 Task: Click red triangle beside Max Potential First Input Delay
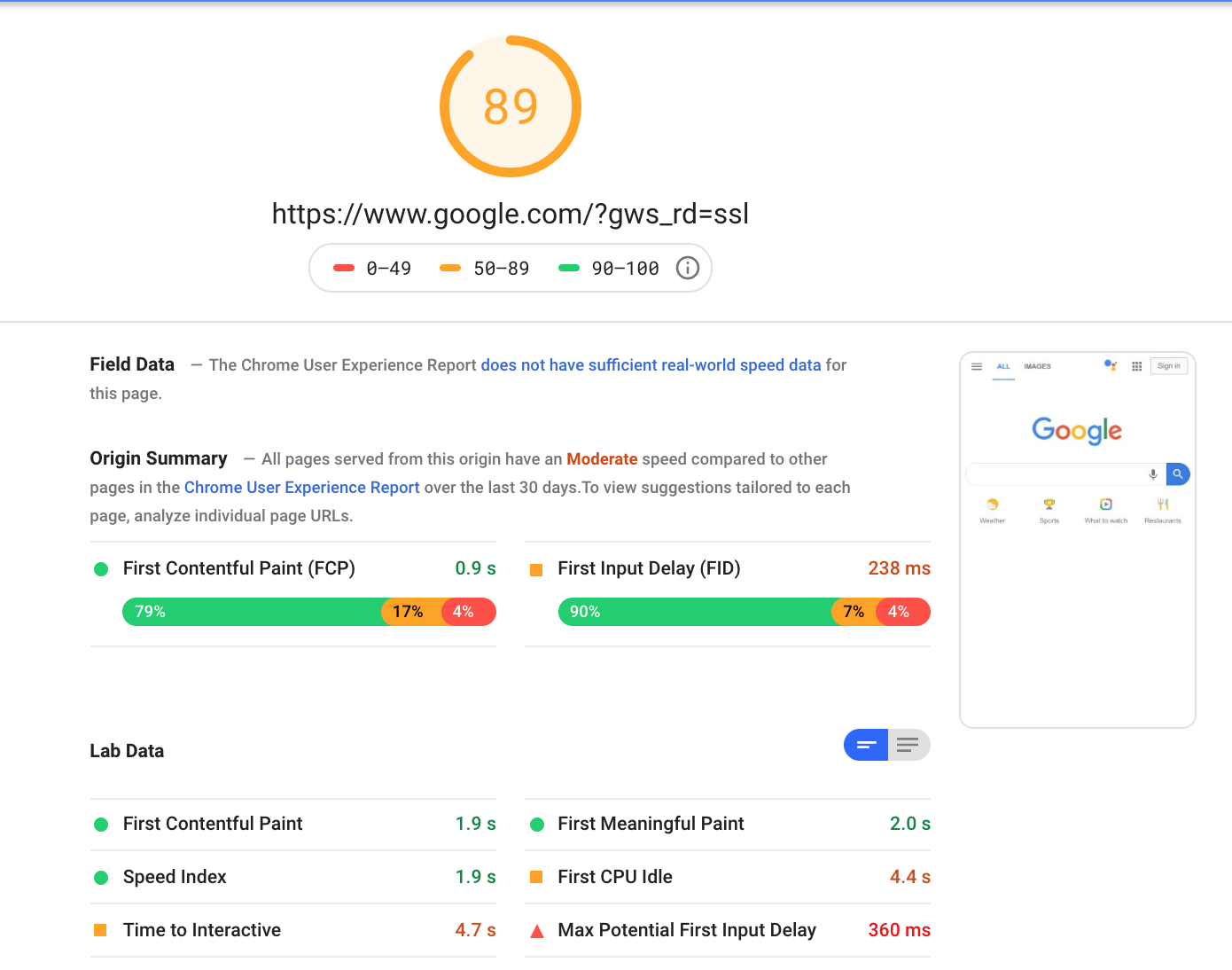[536, 931]
